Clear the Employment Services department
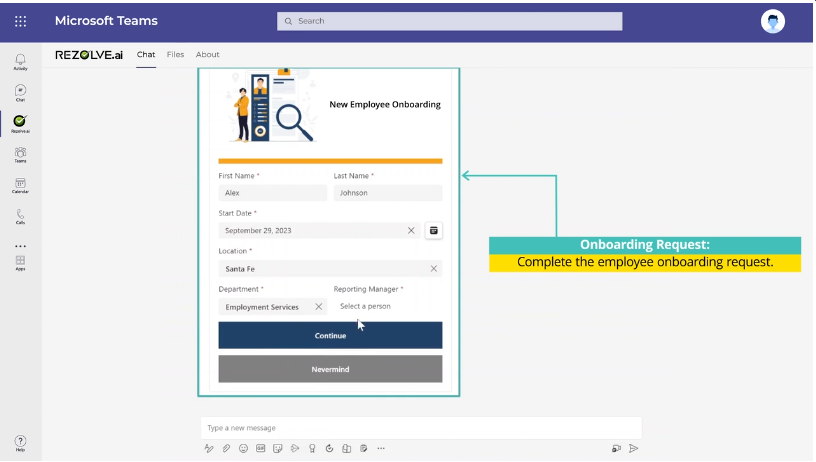This screenshot has width=816, height=462. [x=318, y=306]
